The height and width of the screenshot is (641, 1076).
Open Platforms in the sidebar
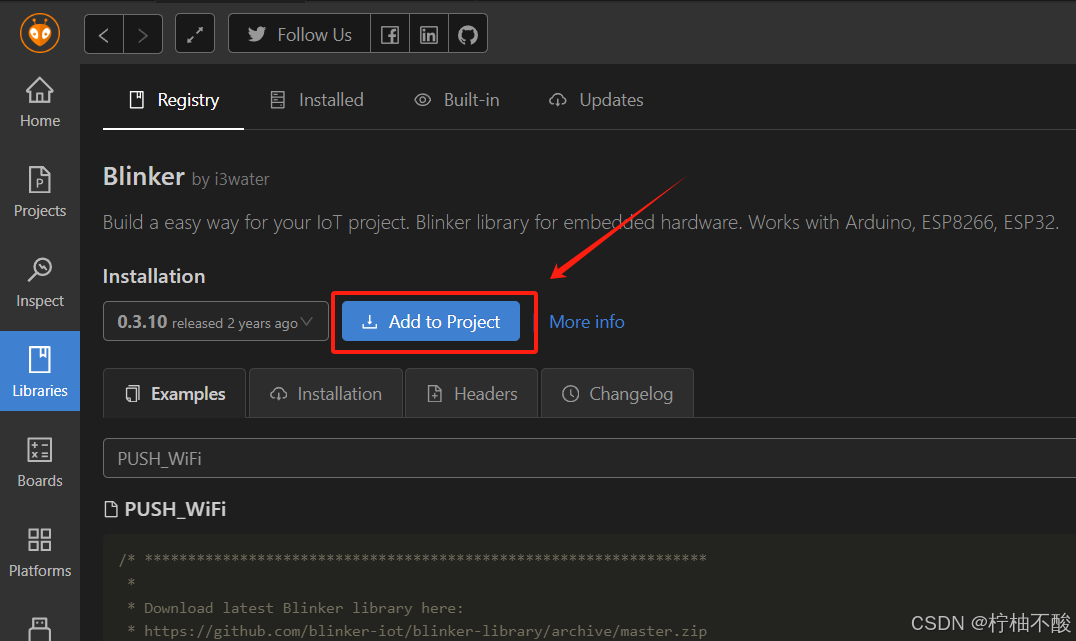(x=40, y=552)
